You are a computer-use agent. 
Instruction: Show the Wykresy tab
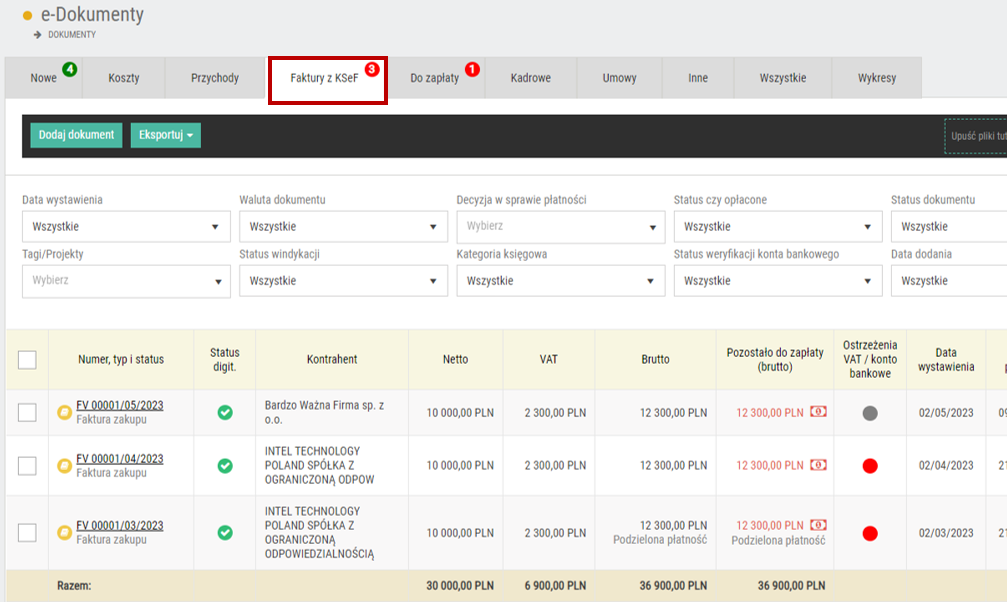coord(877,78)
